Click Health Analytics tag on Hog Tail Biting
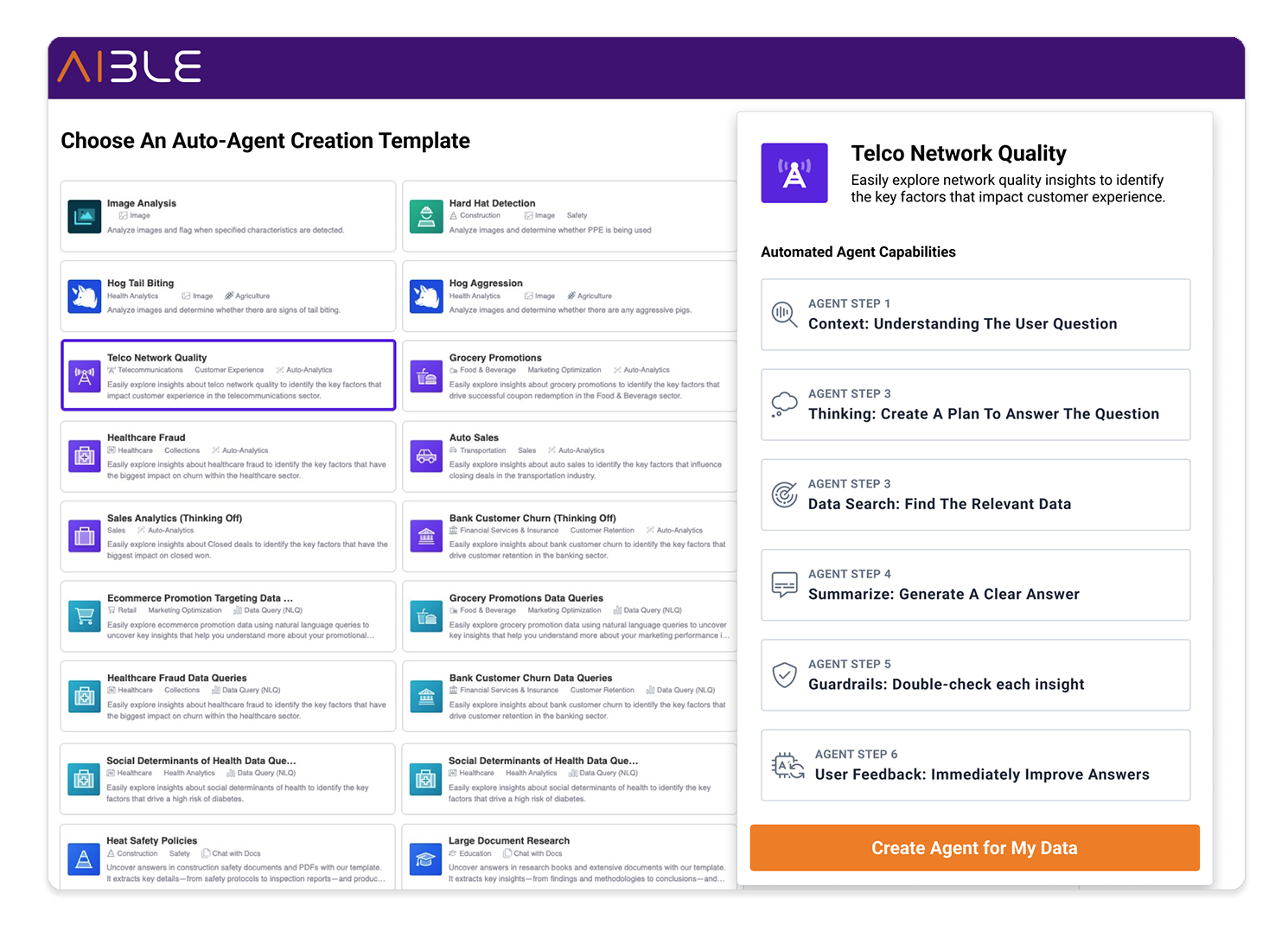 tap(133, 296)
